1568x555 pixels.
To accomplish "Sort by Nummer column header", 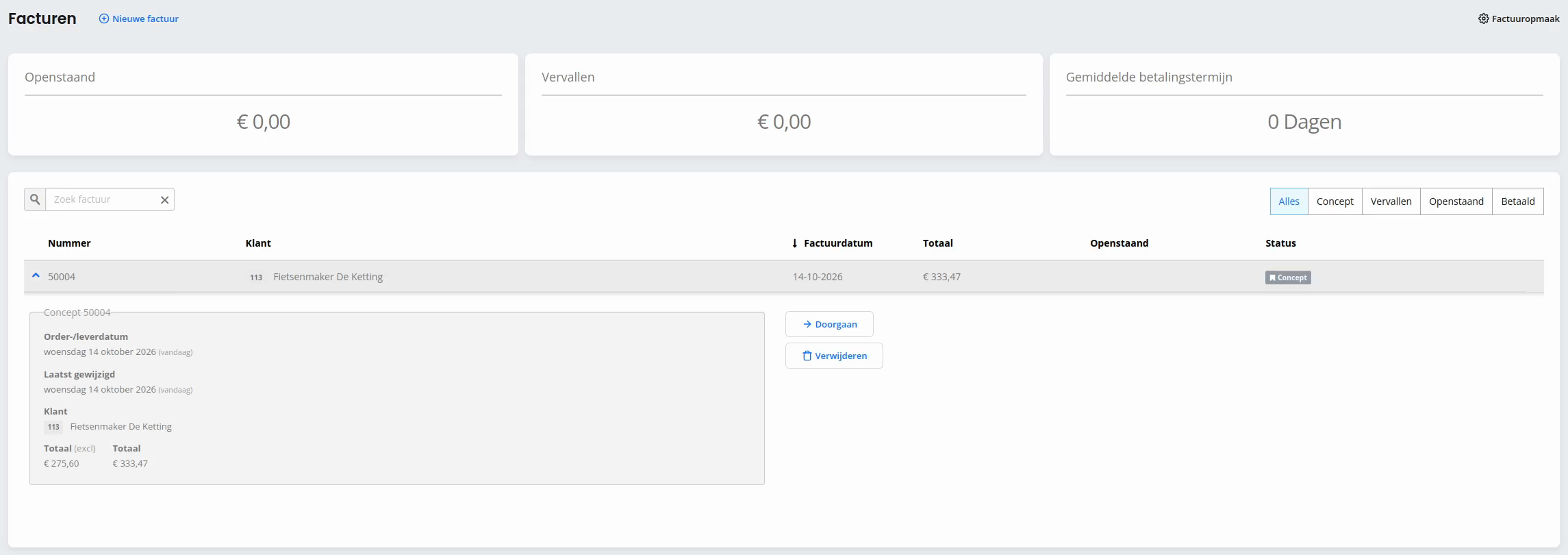I will 69,243.
